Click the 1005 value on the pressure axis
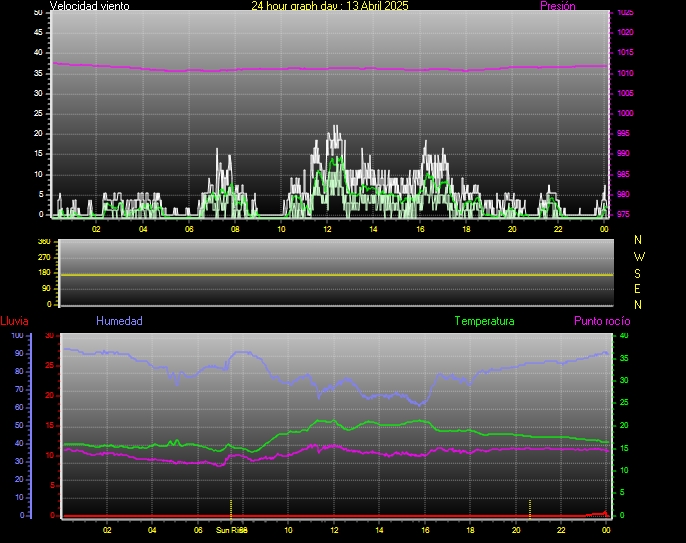 tap(625, 93)
